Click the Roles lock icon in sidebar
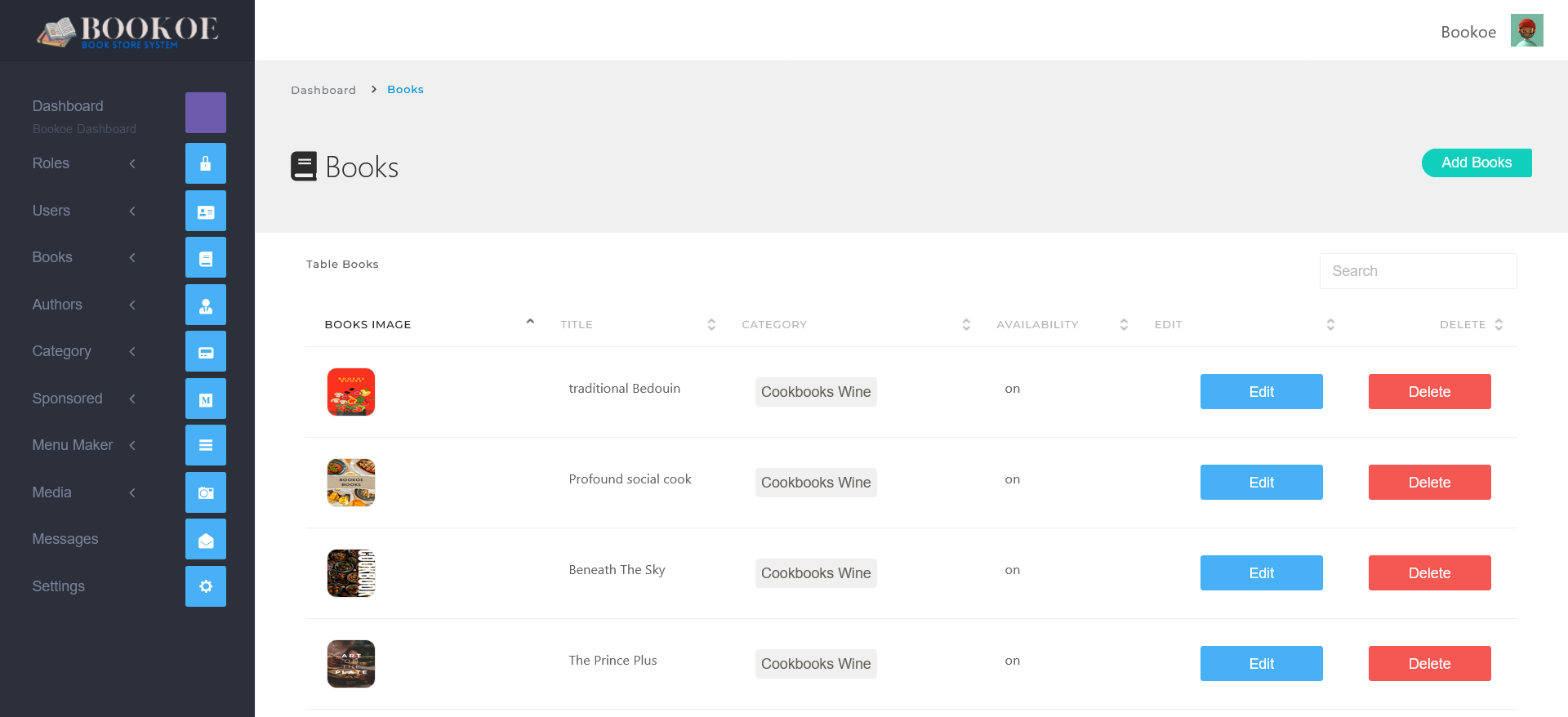Image resolution: width=1568 pixels, height=717 pixels. click(x=205, y=163)
